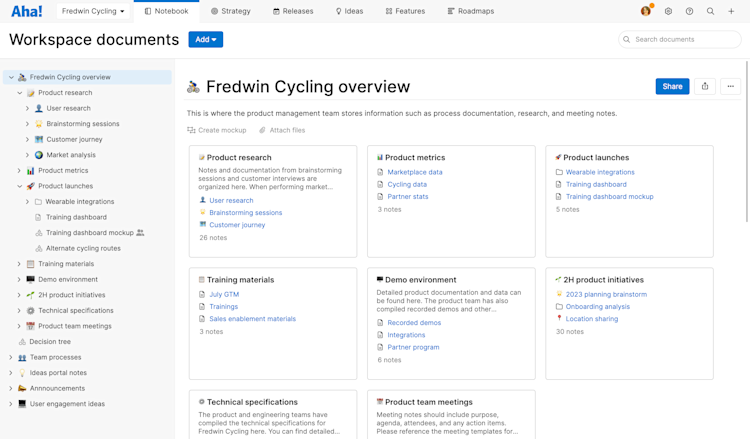Click the shared users icon beside Training dashboard mockup

(140, 233)
